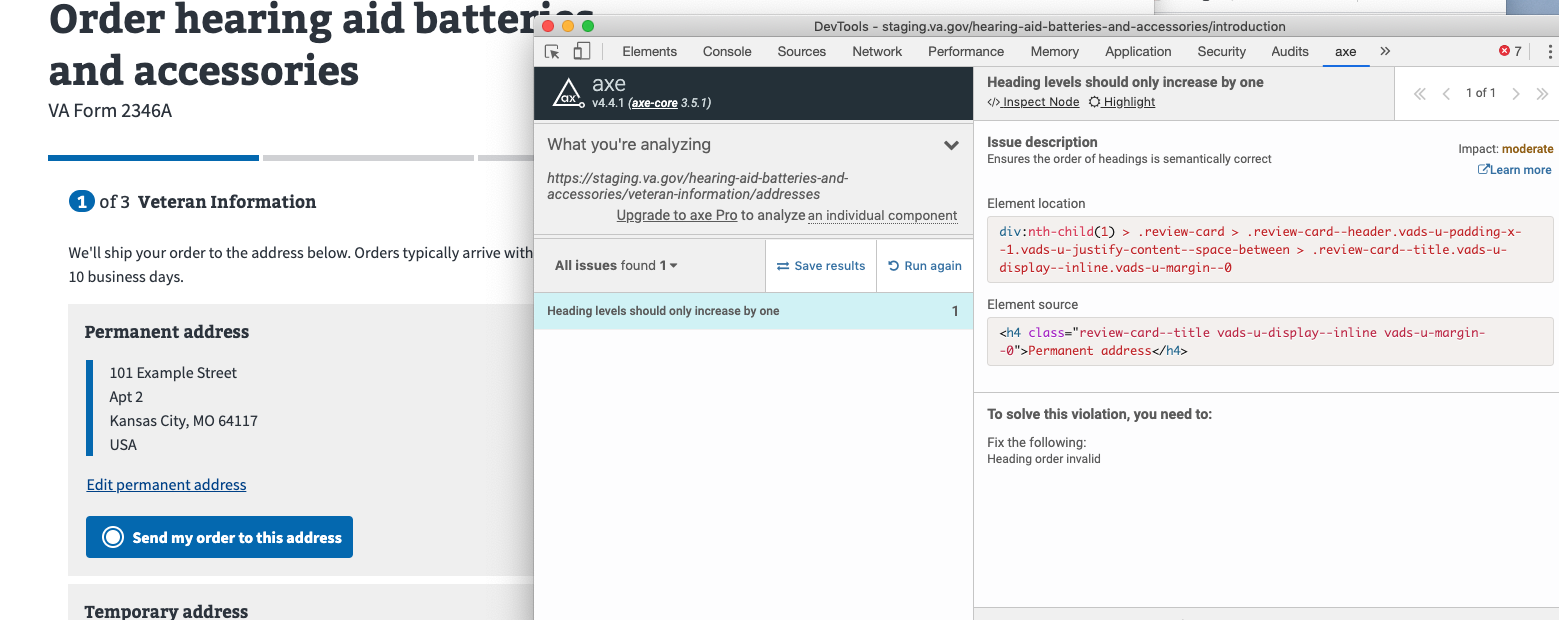Go to the next issue with the right arrow
The image size is (1559, 620).
tap(1516, 93)
